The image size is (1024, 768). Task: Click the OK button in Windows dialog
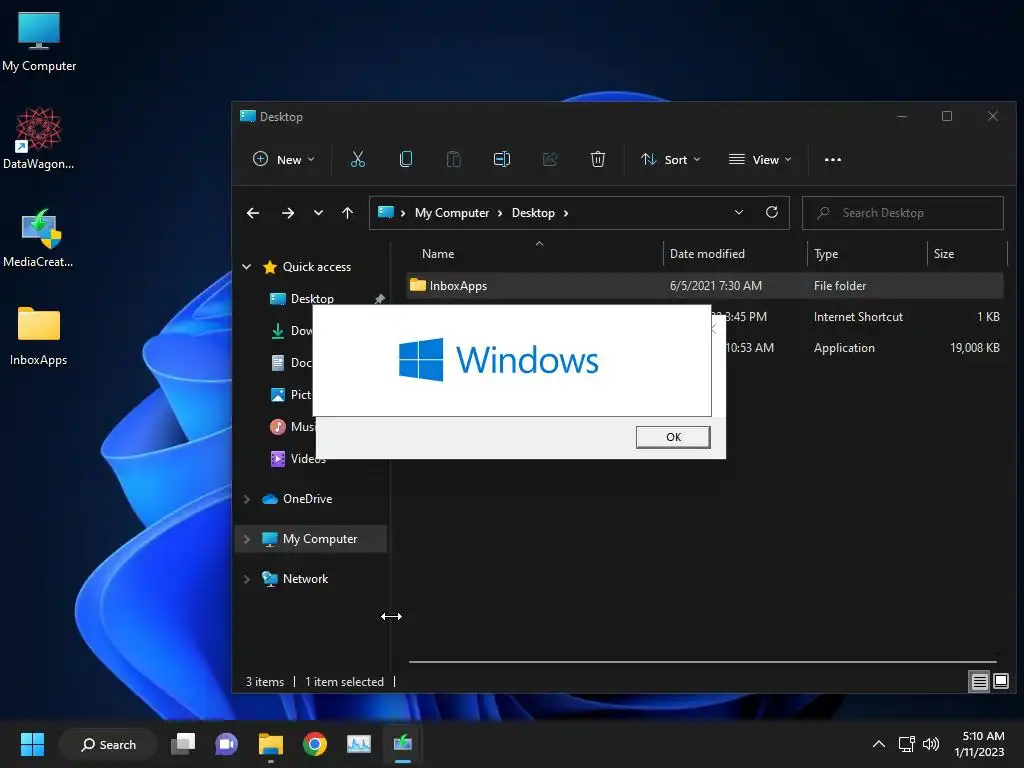pos(673,437)
